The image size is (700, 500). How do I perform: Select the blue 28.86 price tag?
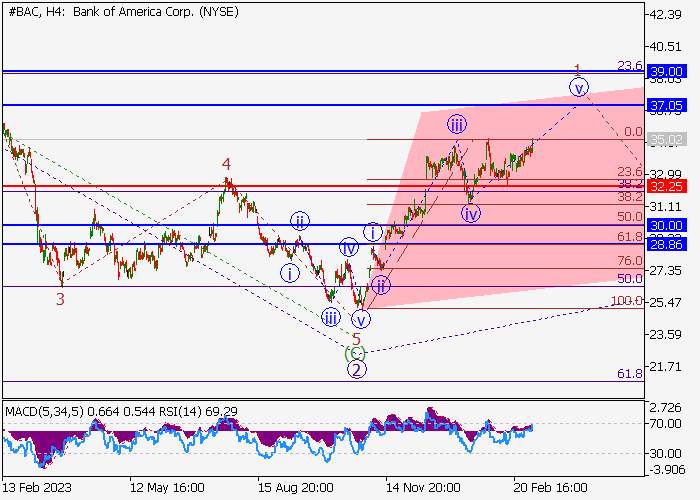click(666, 244)
